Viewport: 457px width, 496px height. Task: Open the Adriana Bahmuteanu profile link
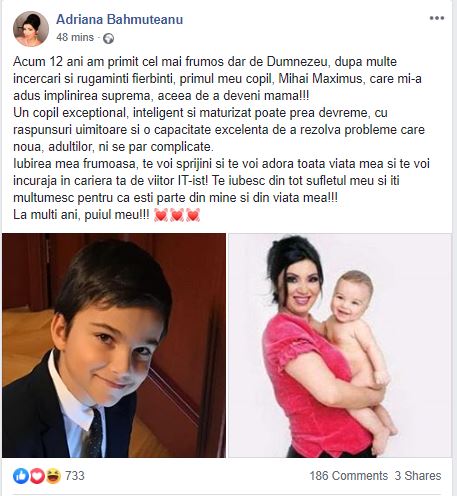pos(120,19)
